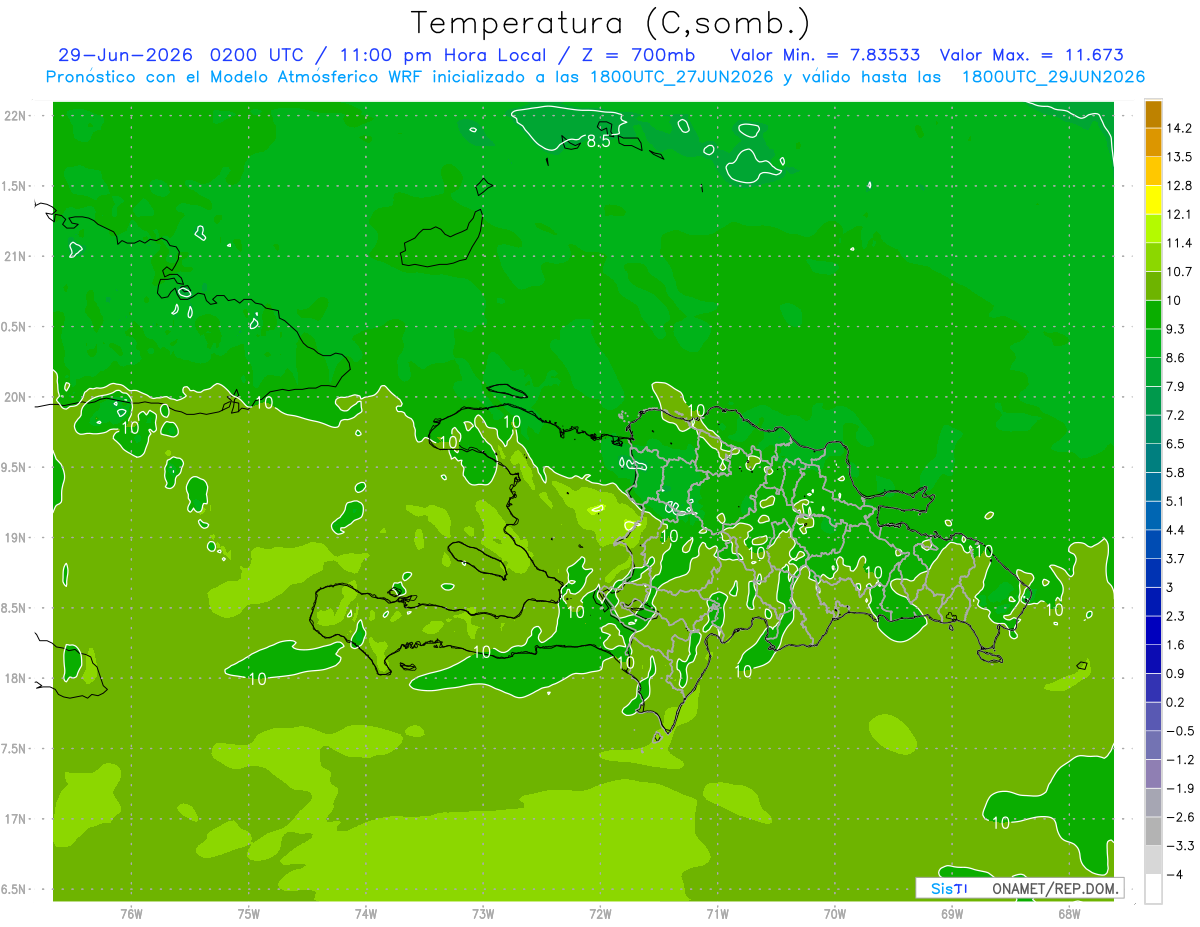Click the '69W' longitude label
This screenshot has height=927, width=1200.
point(952,914)
